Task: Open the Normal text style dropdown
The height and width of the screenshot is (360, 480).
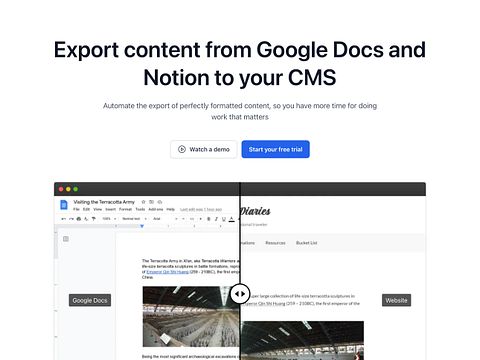Action: [134, 219]
